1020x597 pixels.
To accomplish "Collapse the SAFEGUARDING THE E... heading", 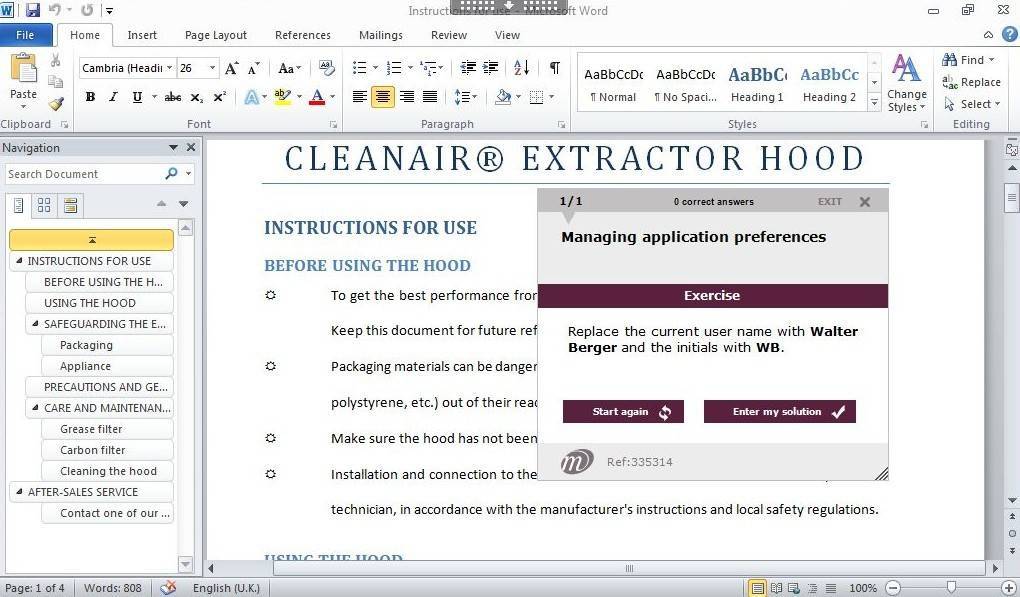I will (36, 324).
